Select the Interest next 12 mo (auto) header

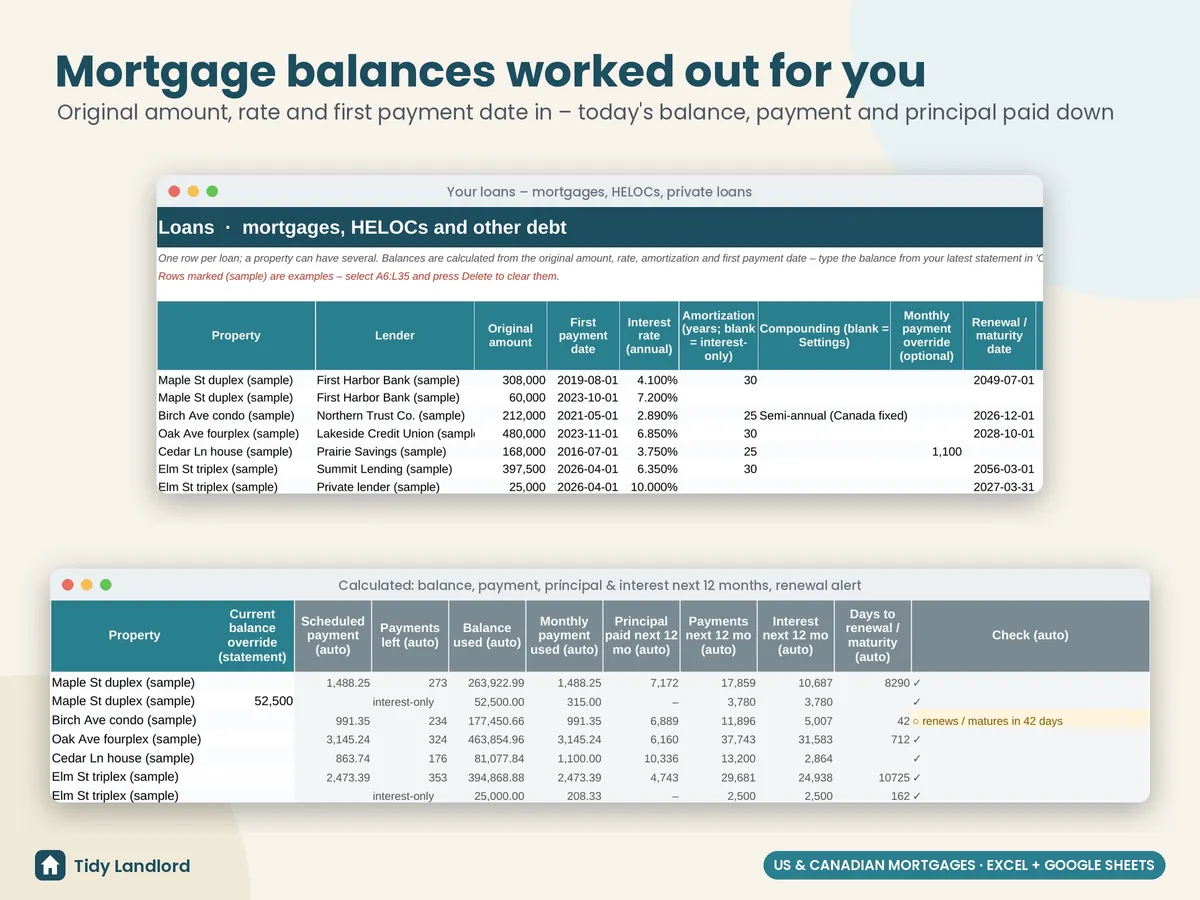[795, 636]
